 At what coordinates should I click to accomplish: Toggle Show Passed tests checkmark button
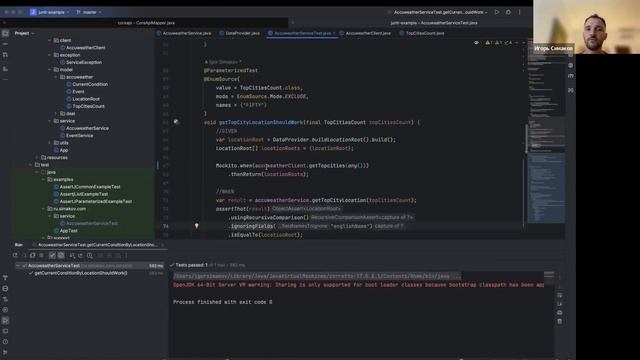(x=52, y=256)
